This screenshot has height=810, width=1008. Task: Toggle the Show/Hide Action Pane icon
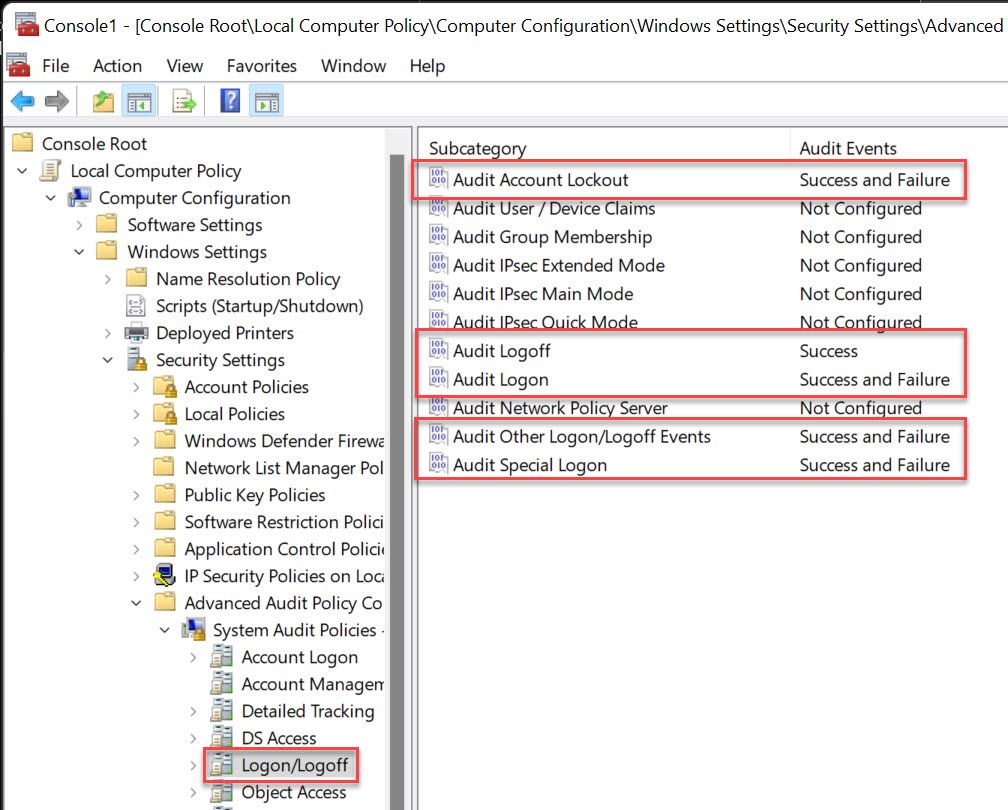point(265,100)
